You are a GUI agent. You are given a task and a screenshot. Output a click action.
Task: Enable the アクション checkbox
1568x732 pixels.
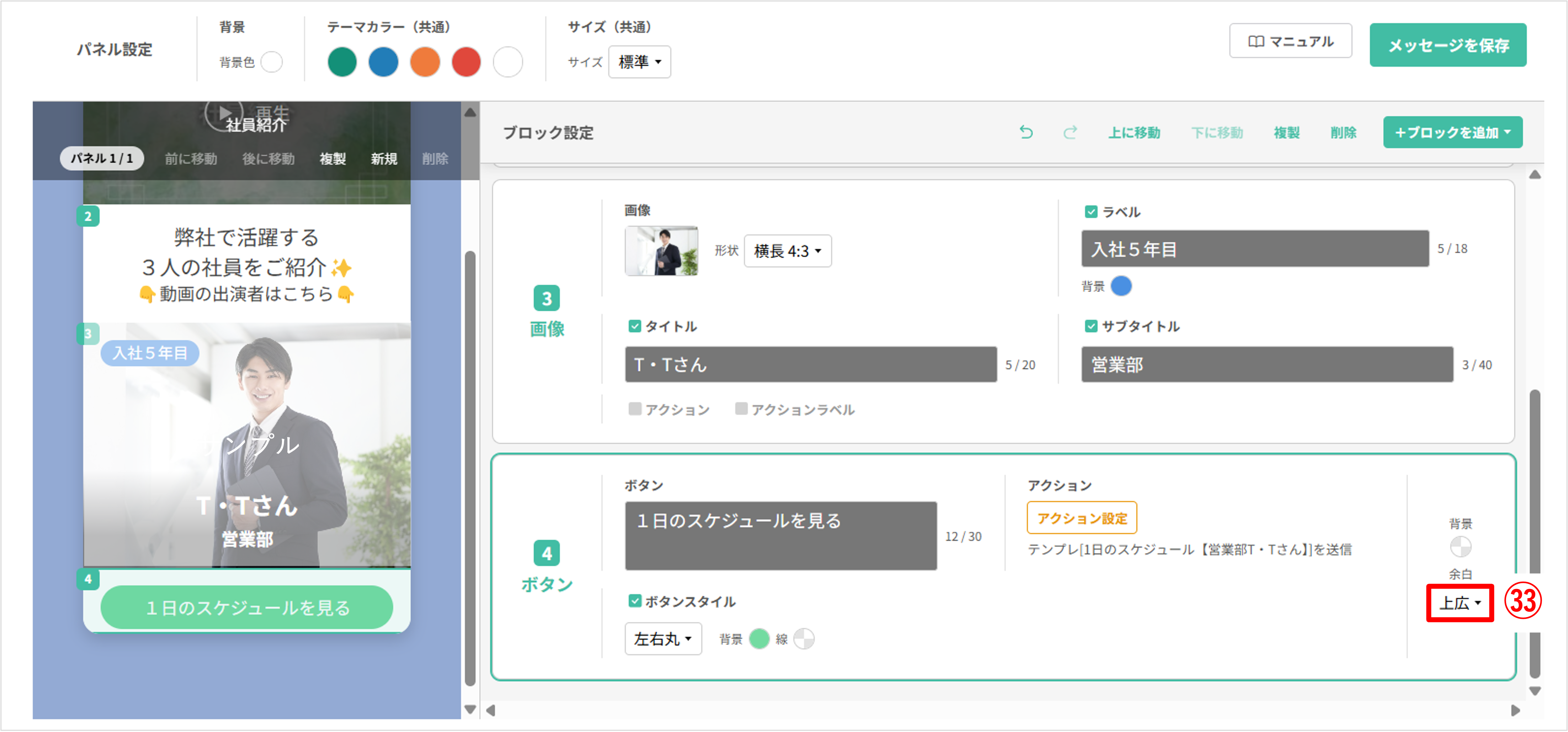point(635,409)
